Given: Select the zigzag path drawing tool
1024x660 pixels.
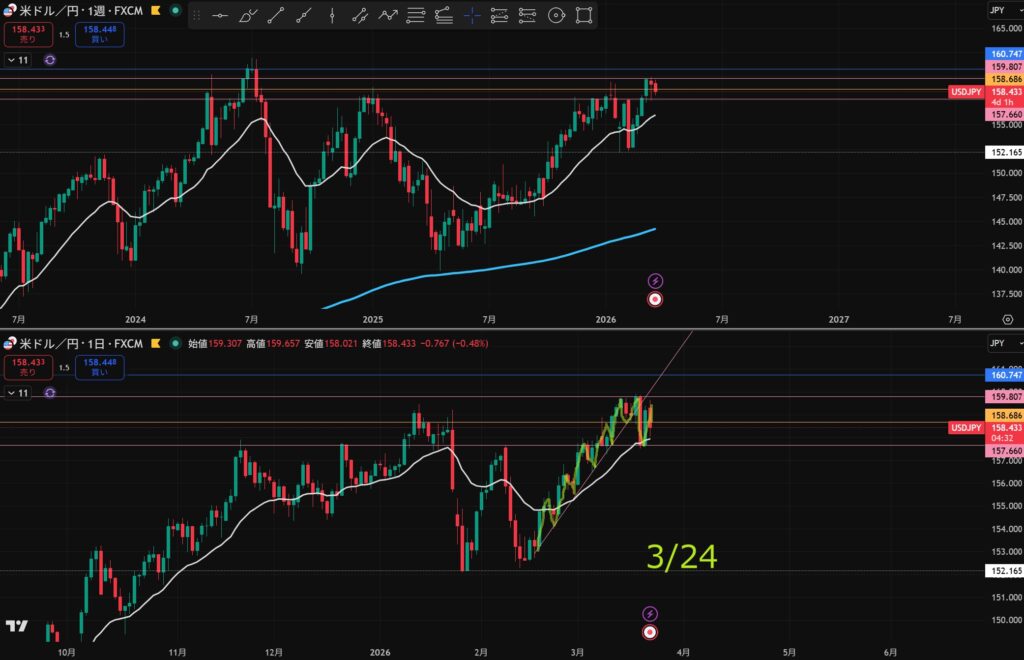Looking at the screenshot, I should 388,15.
